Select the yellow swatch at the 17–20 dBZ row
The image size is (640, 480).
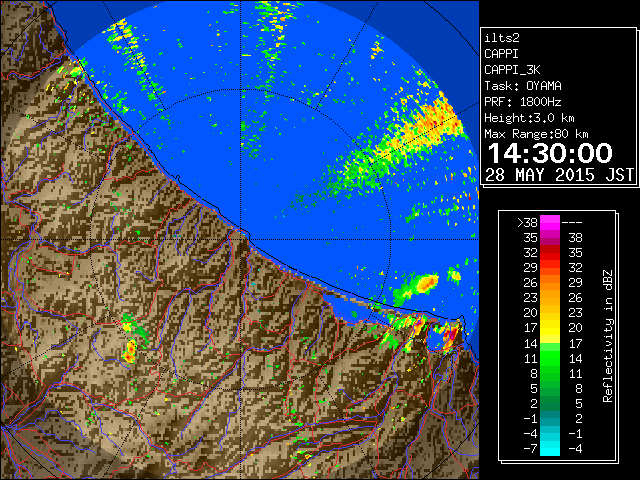pos(550,328)
